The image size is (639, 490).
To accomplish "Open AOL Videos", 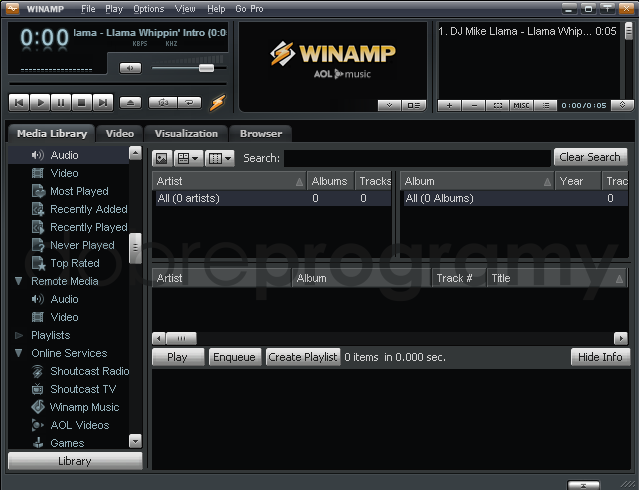I will coord(79,425).
